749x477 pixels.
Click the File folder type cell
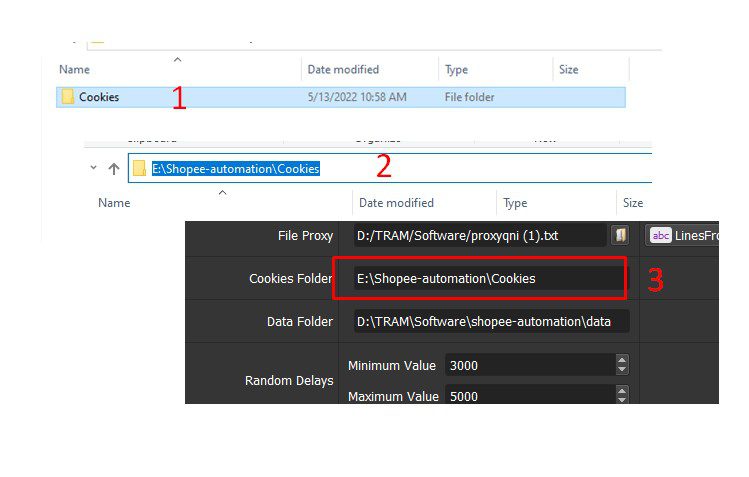[469, 97]
